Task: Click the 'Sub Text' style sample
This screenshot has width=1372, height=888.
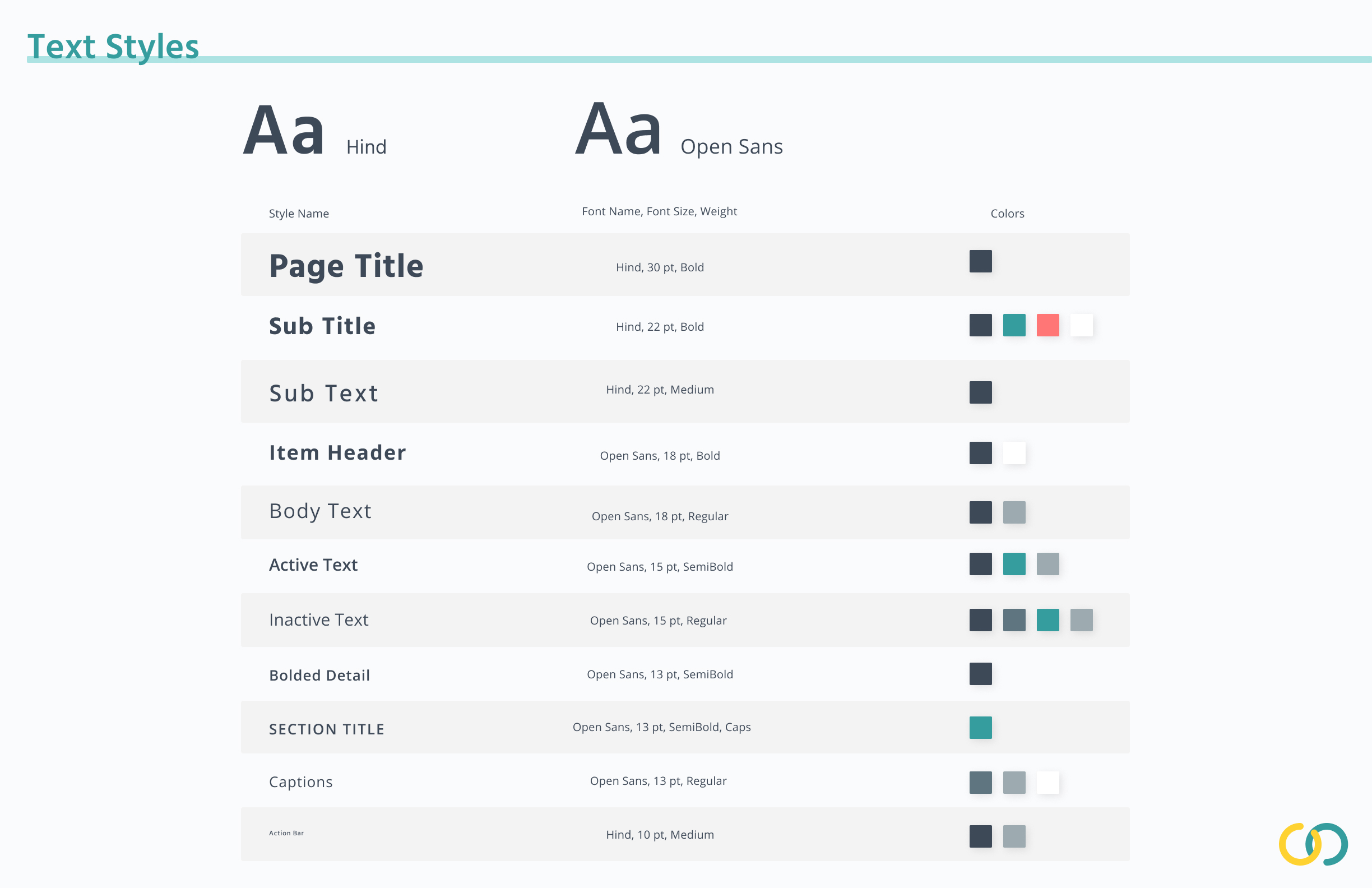Action: click(x=324, y=394)
